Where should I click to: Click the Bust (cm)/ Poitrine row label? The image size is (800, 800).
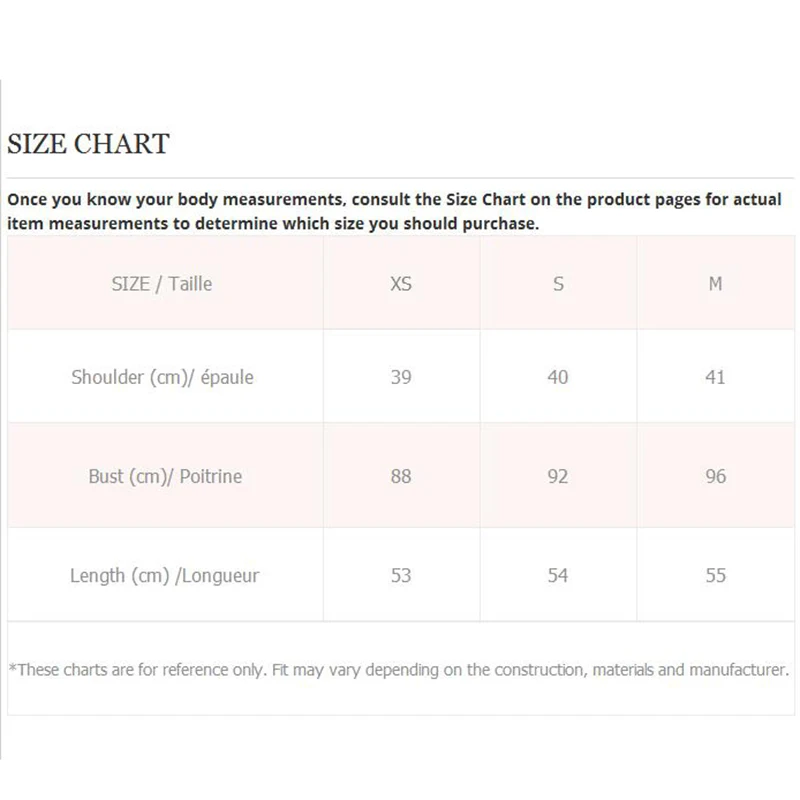tap(165, 476)
